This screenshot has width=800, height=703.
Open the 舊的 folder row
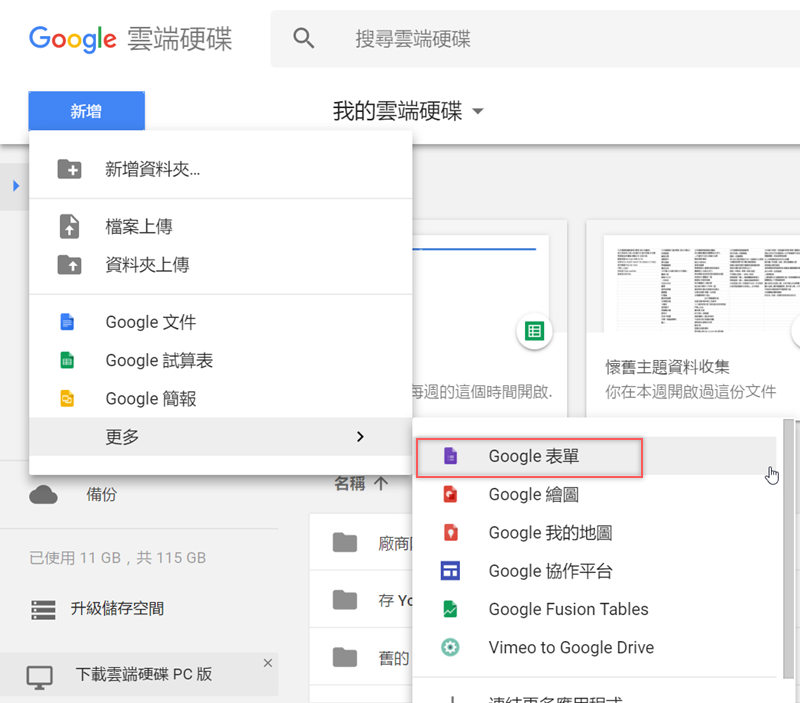pos(361,657)
